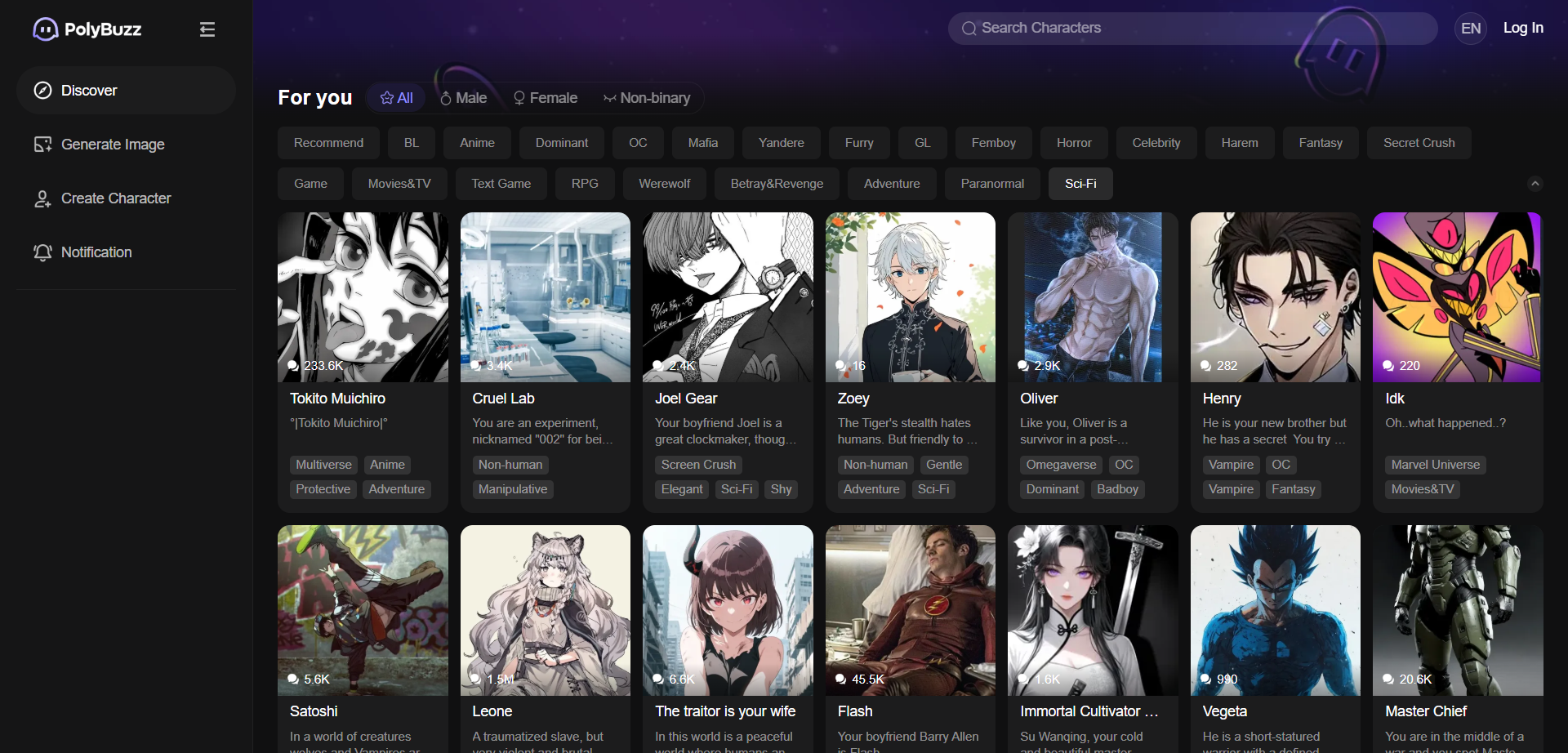1568x753 pixels.
Task: Click the Femboy category button
Action: coord(993,143)
